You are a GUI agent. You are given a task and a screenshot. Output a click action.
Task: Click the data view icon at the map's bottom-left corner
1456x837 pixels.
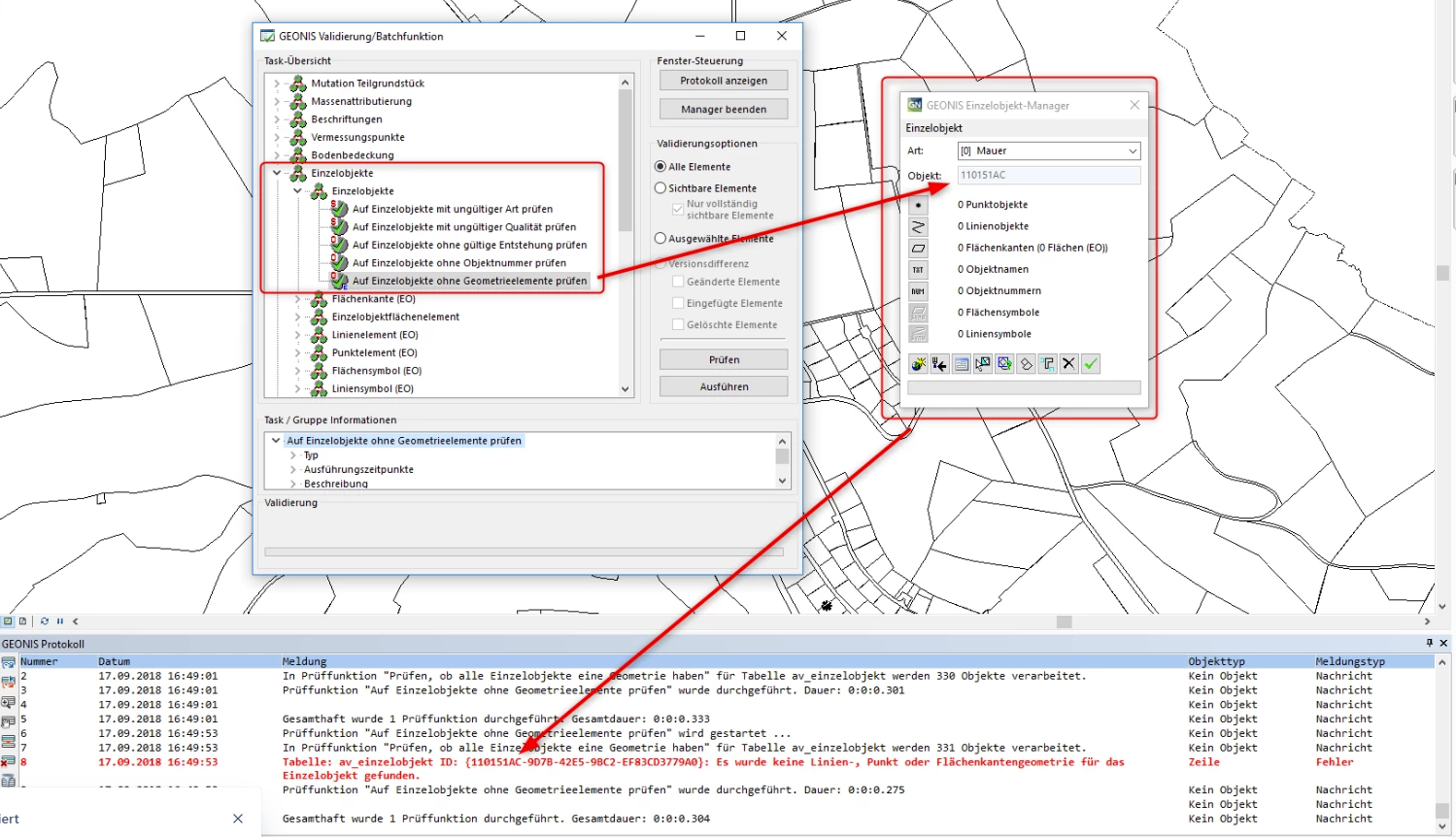click(x=8, y=621)
